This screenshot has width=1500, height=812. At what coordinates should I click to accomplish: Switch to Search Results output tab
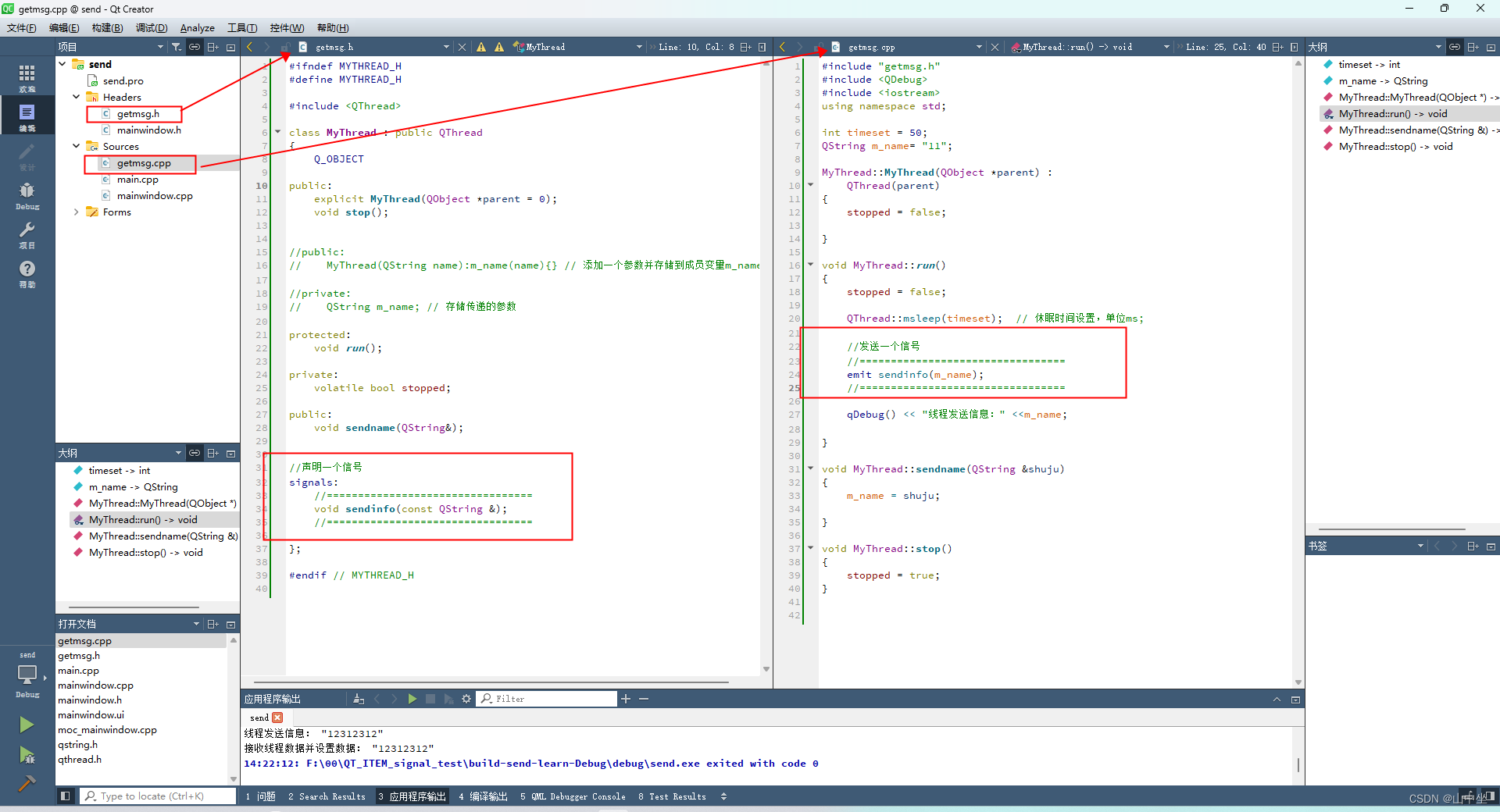(x=327, y=796)
